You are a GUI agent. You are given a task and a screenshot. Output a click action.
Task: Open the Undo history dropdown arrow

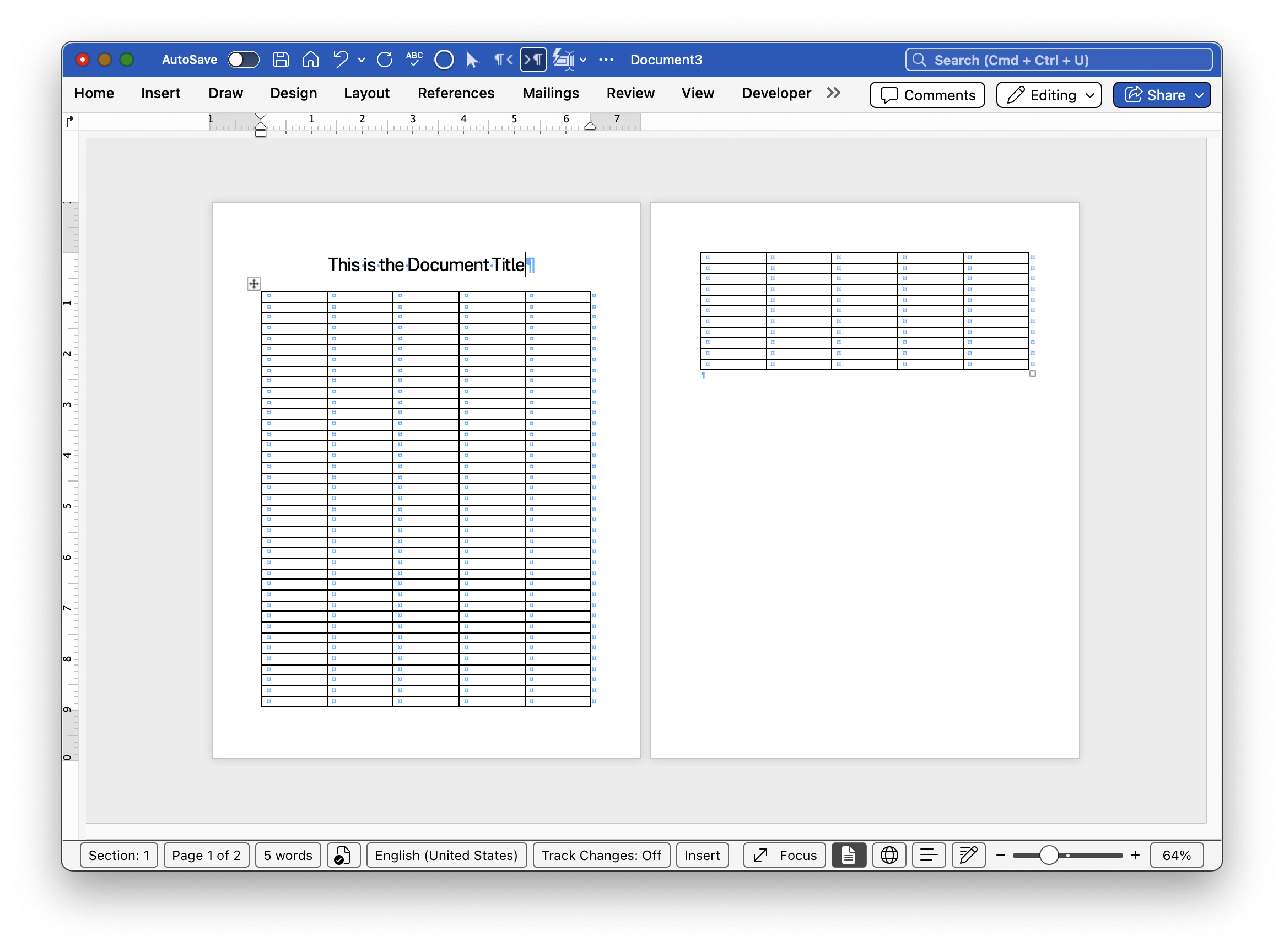tap(362, 60)
